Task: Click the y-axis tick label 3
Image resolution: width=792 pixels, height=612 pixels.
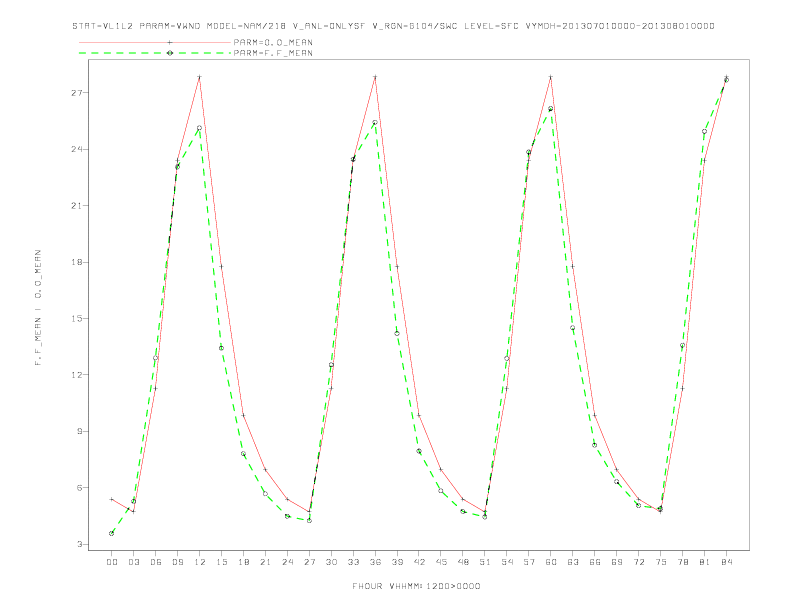Action: [x=80, y=544]
